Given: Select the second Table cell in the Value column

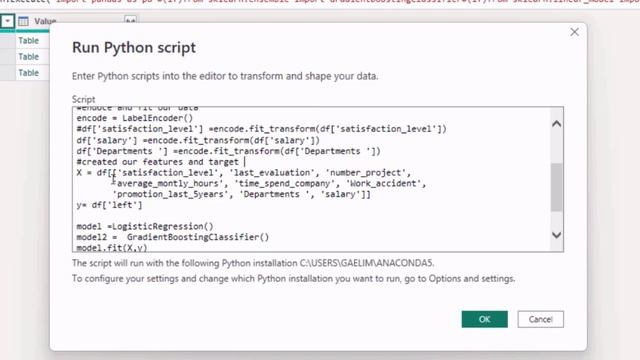Looking at the screenshot, I should [29, 57].
